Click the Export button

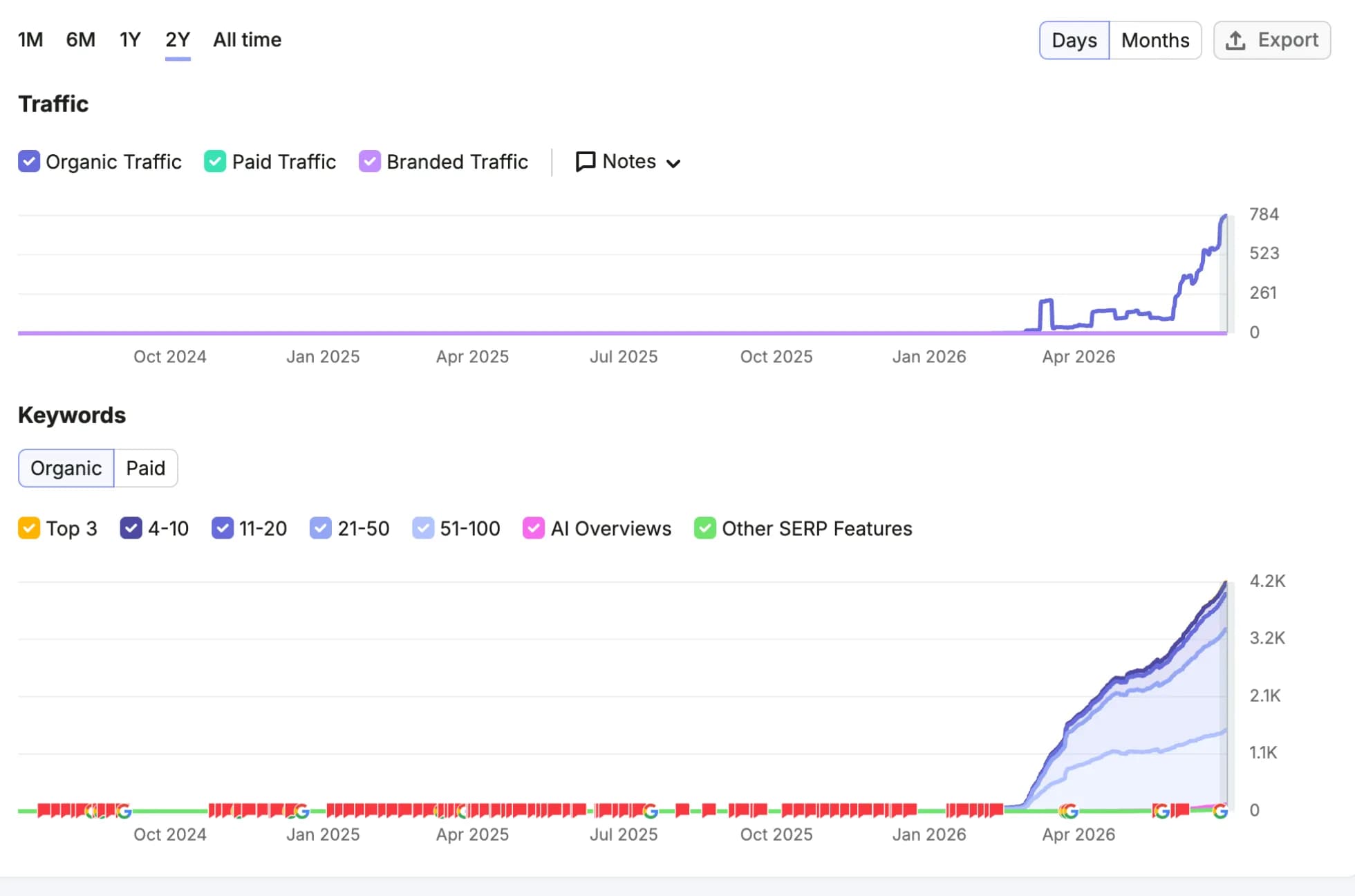1272,41
